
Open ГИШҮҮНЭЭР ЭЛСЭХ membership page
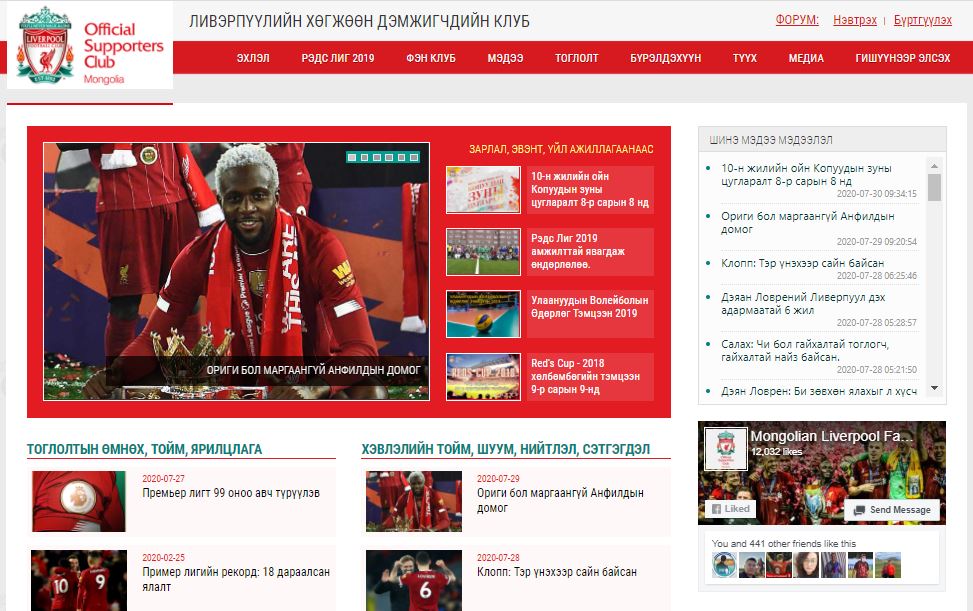point(903,58)
